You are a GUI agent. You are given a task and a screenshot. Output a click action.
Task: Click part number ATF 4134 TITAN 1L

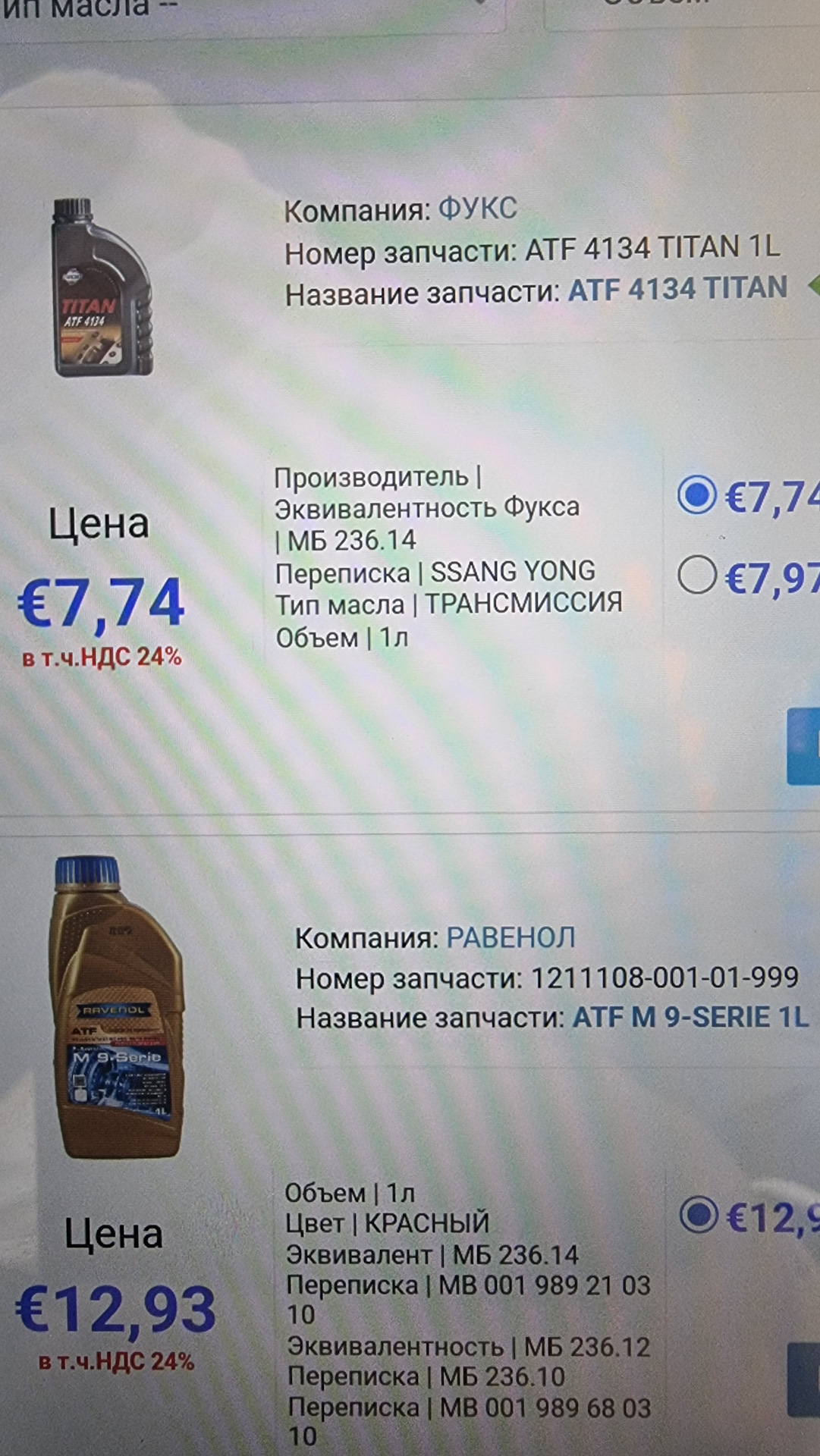pos(652,248)
